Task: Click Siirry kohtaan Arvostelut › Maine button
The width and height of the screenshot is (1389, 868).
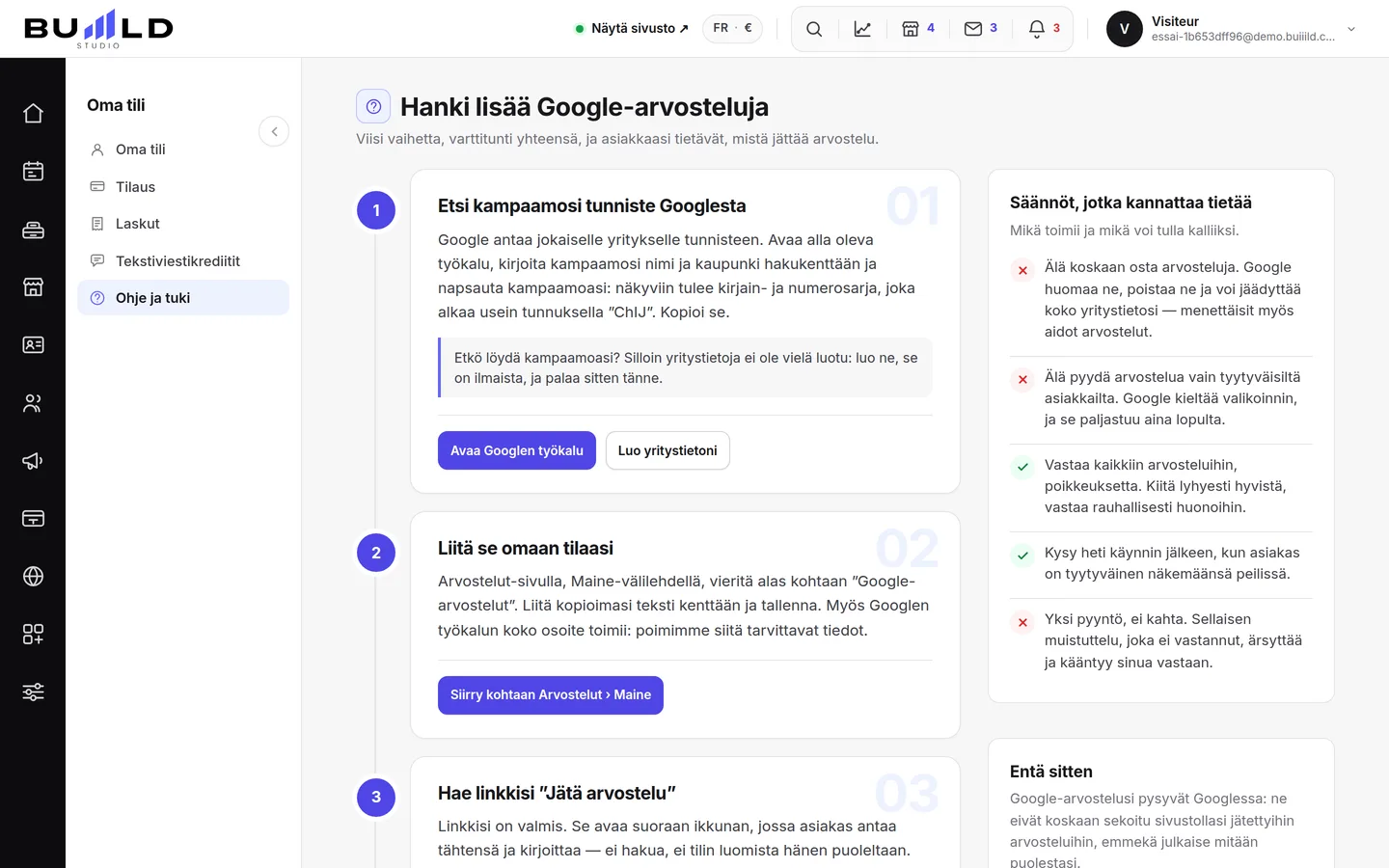Action: coord(551,695)
